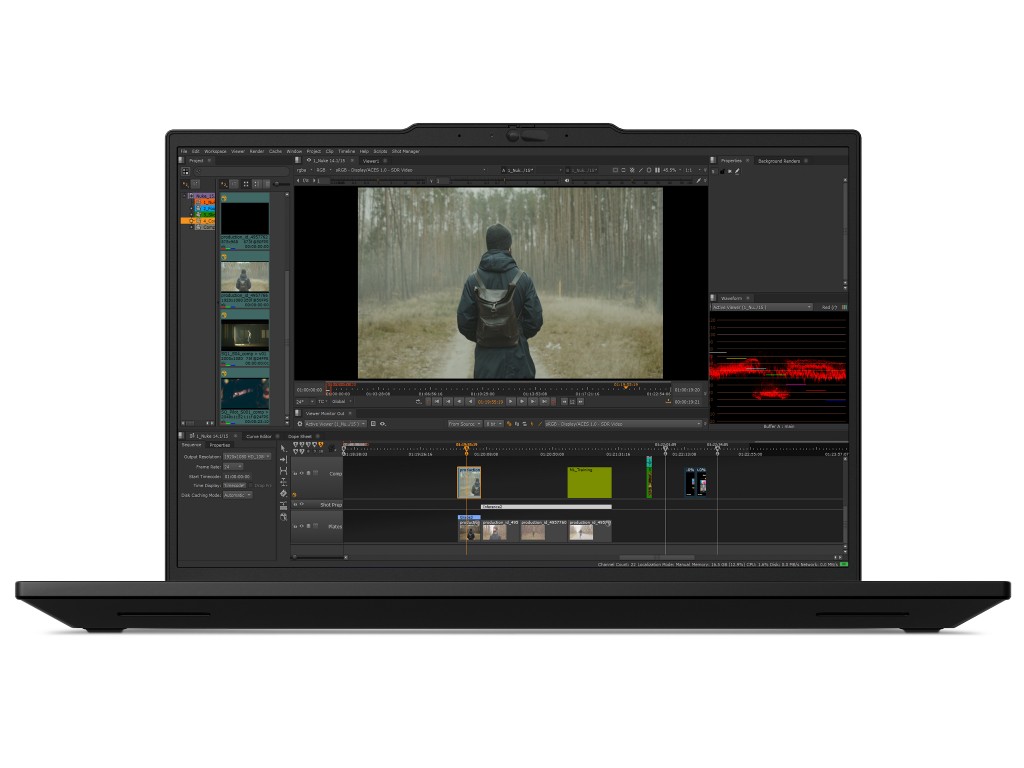This screenshot has height=768, width=1024.
Task: Select the green ML_Training clip on Comp track
Action: point(590,483)
